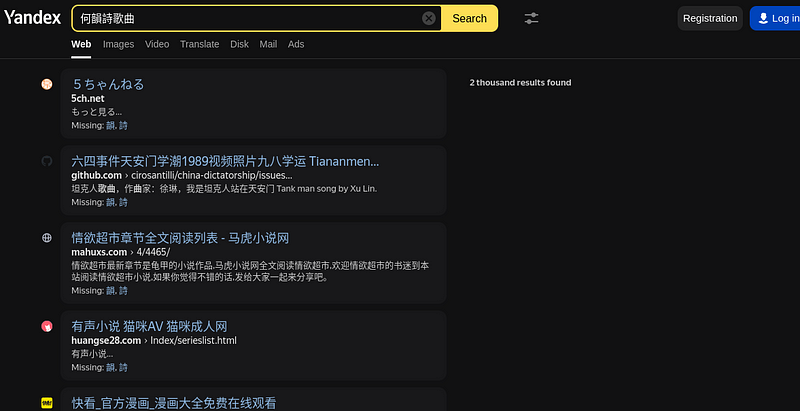Viewport: 800px width, 411px height.
Task: Click the 有声小说... snippet text
Action: point(92,354)
